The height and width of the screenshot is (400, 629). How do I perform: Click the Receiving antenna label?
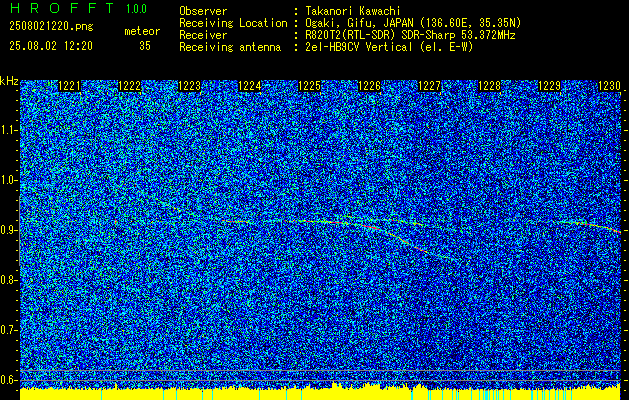point(230,47)
